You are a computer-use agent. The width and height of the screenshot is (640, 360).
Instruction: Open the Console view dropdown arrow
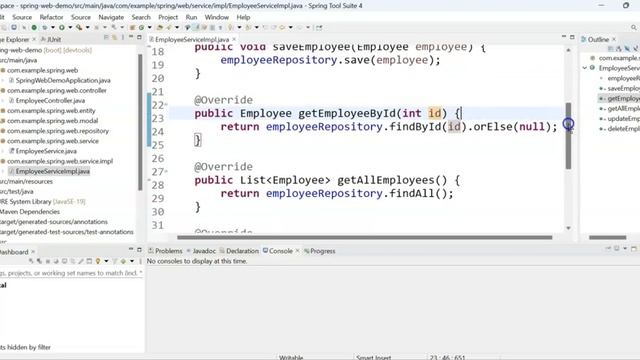(625, 248)
